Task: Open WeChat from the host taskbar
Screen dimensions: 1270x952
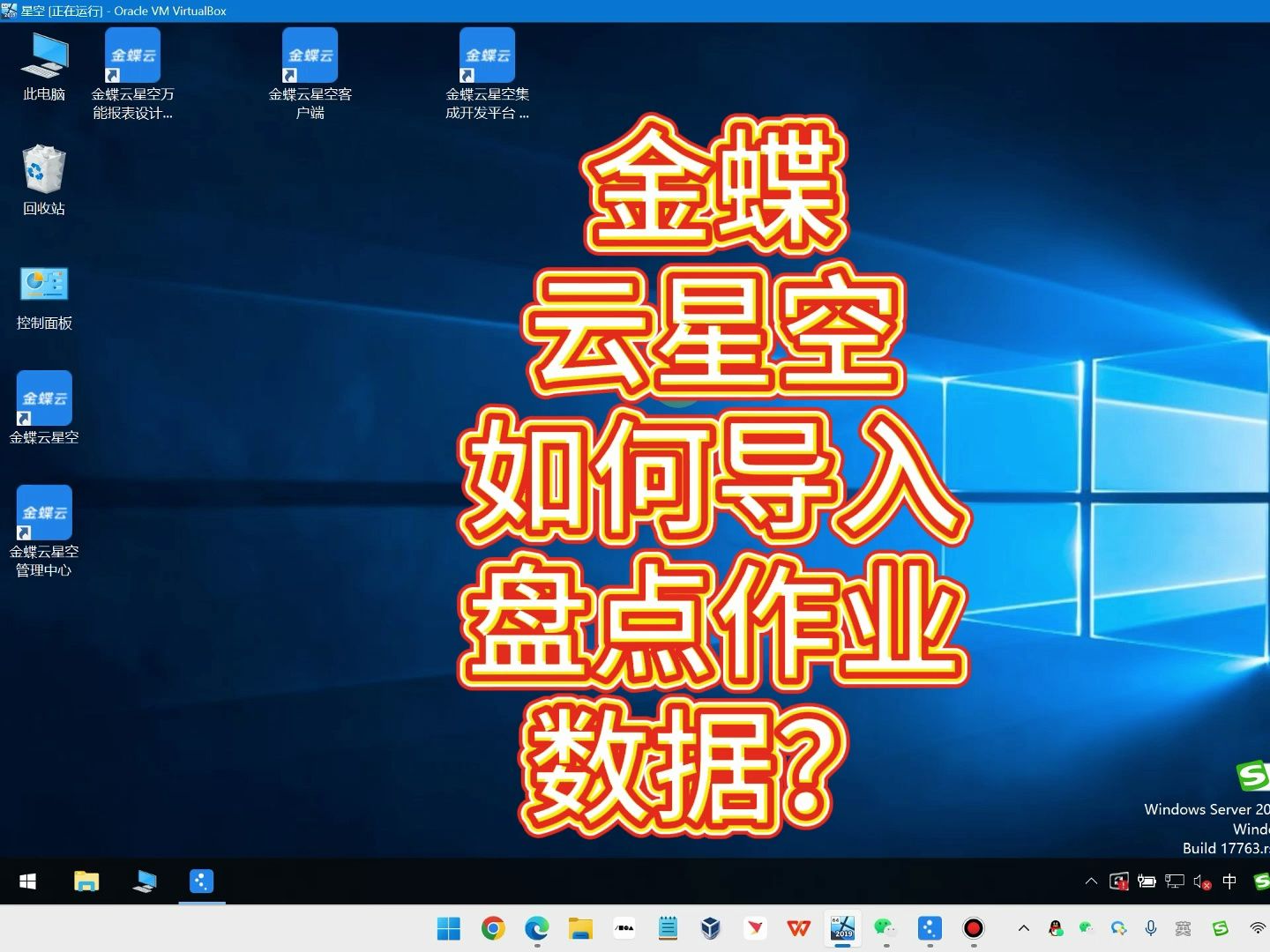Action: click(x=885, y=928)
